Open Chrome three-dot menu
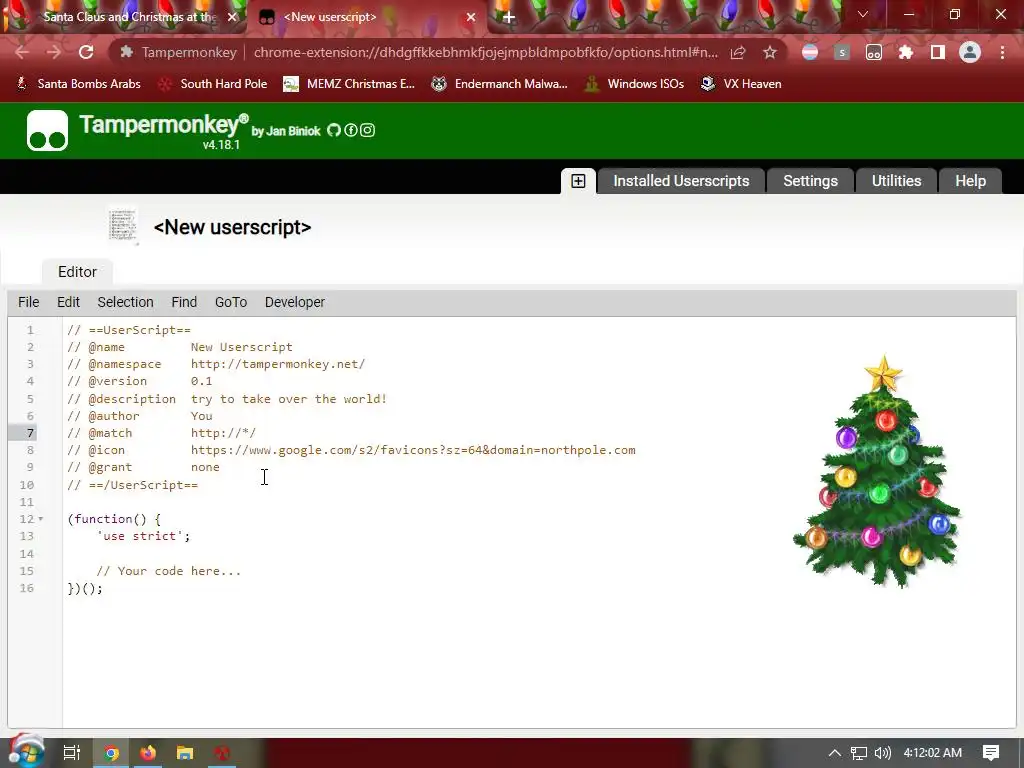This screenshot has height=768, width=1024. tap(1002, 52)
